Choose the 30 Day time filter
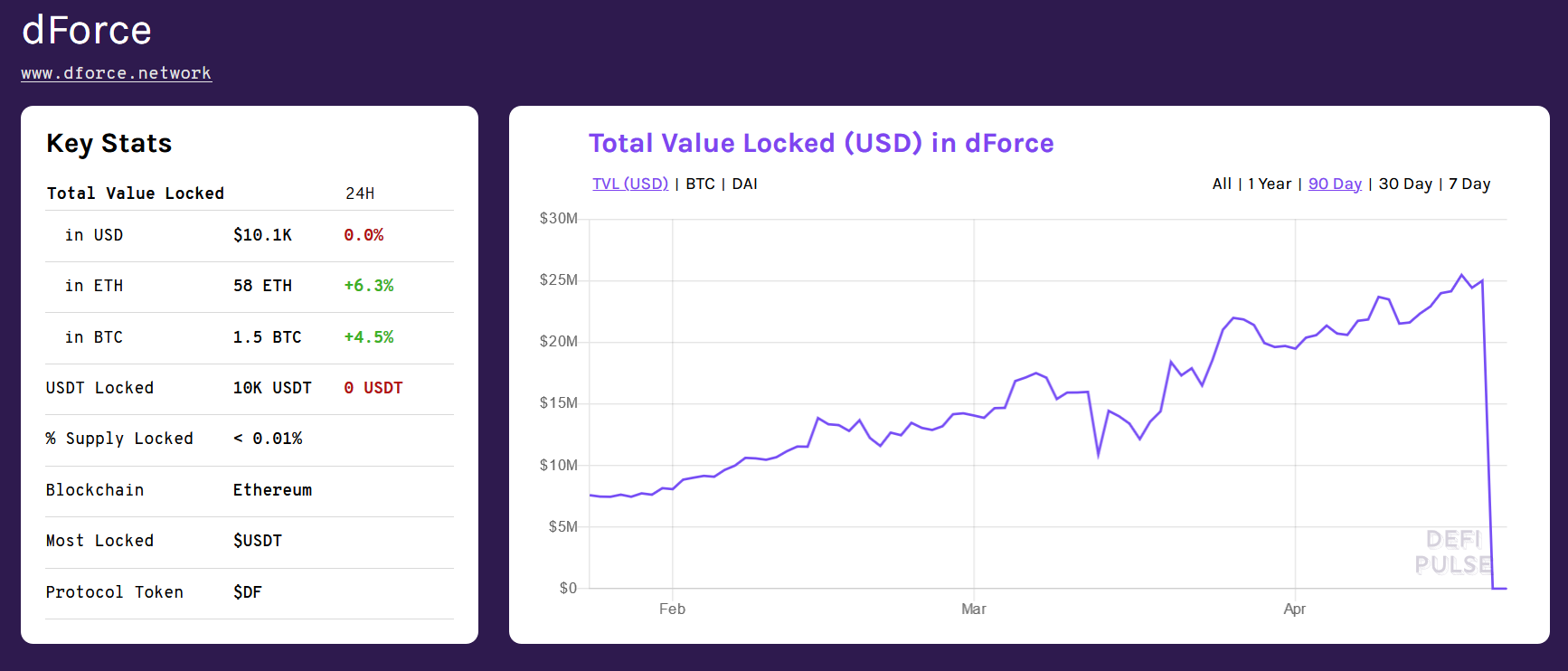Image resolution: width=1568 pixels, height=671 pixels. click(x=1405, y=184)
